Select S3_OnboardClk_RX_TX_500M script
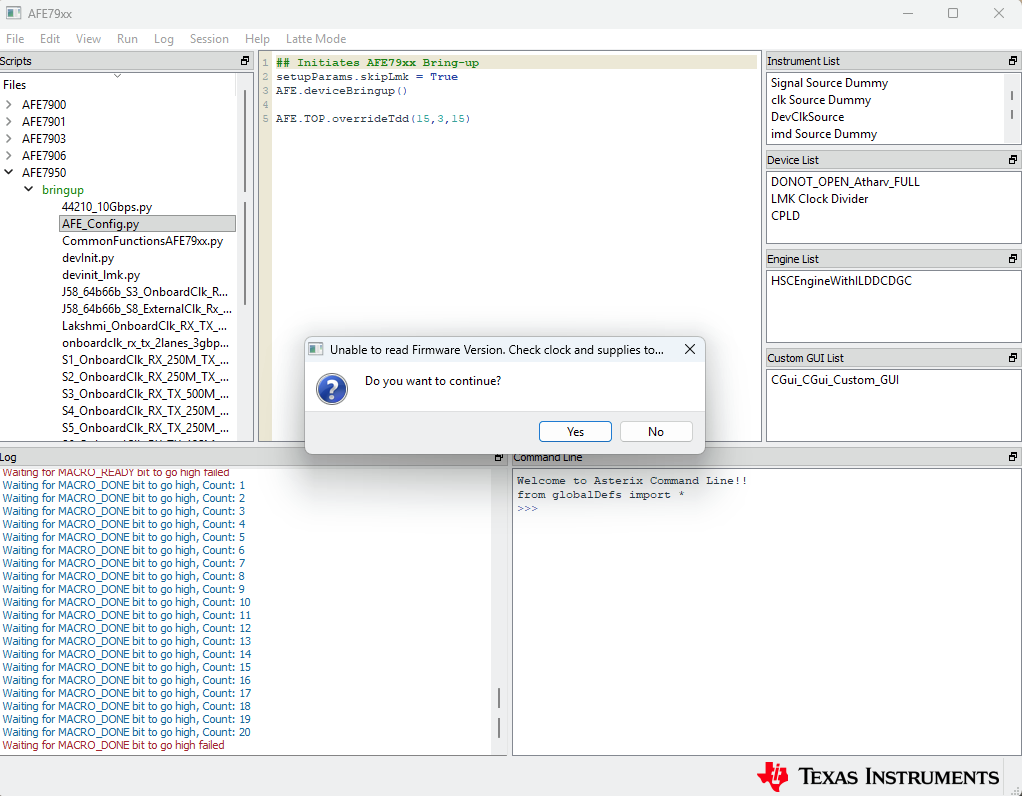Image resolution: width=1022 pixels, height=796 pixels. pyautogui.click(x=145, y=394)
